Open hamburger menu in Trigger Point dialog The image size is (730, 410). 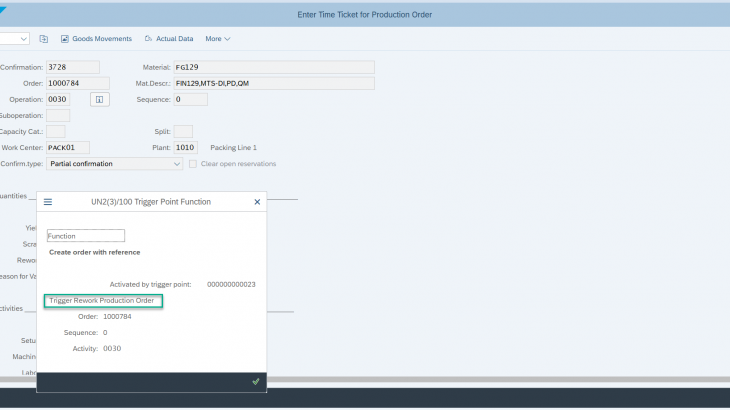[47, 202]
